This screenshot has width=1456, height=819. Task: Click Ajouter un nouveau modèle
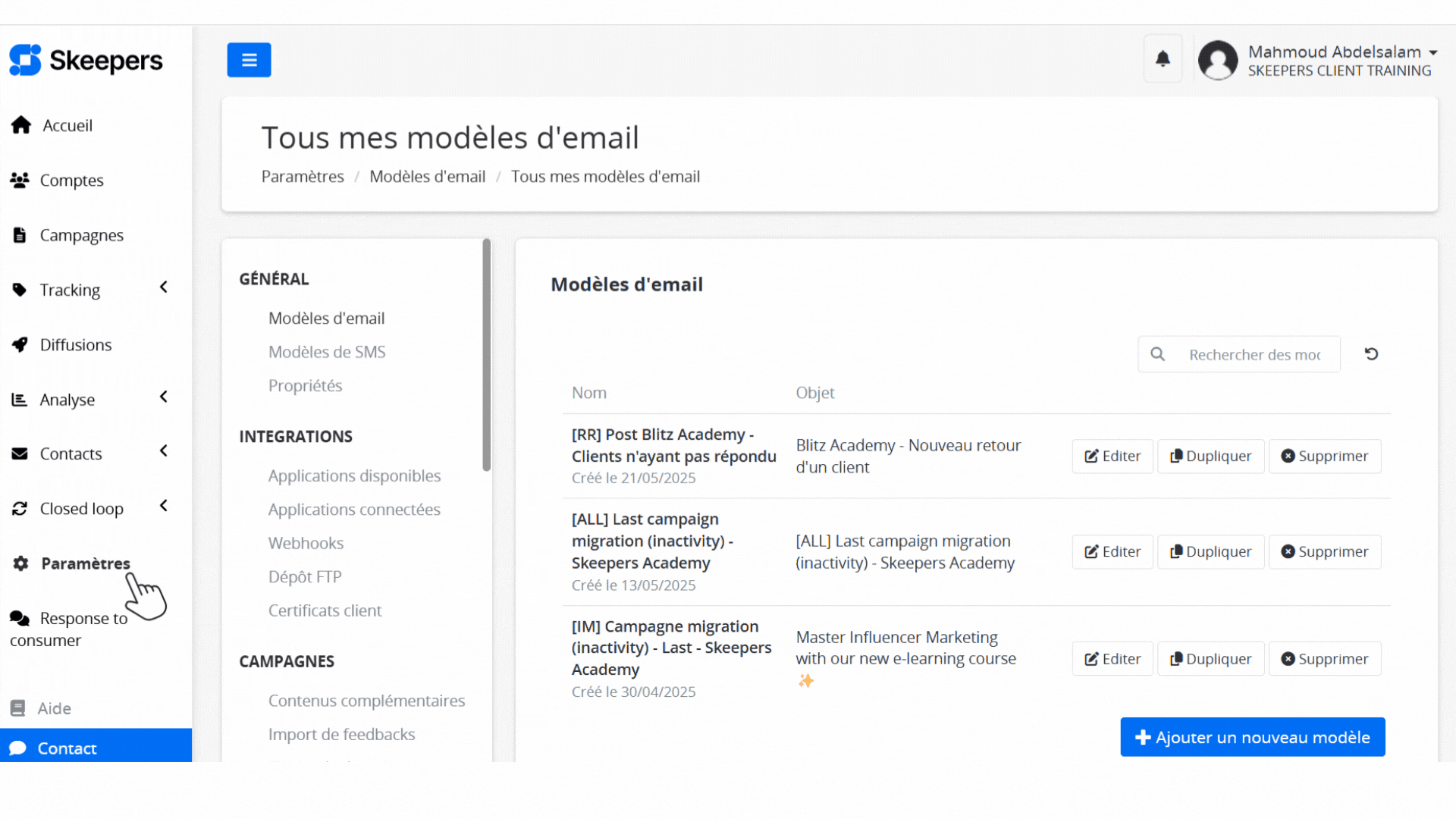point(1252,736)
